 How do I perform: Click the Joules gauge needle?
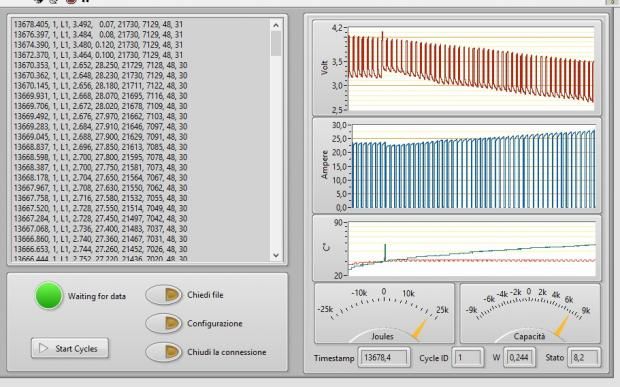(x=419, y=329)
